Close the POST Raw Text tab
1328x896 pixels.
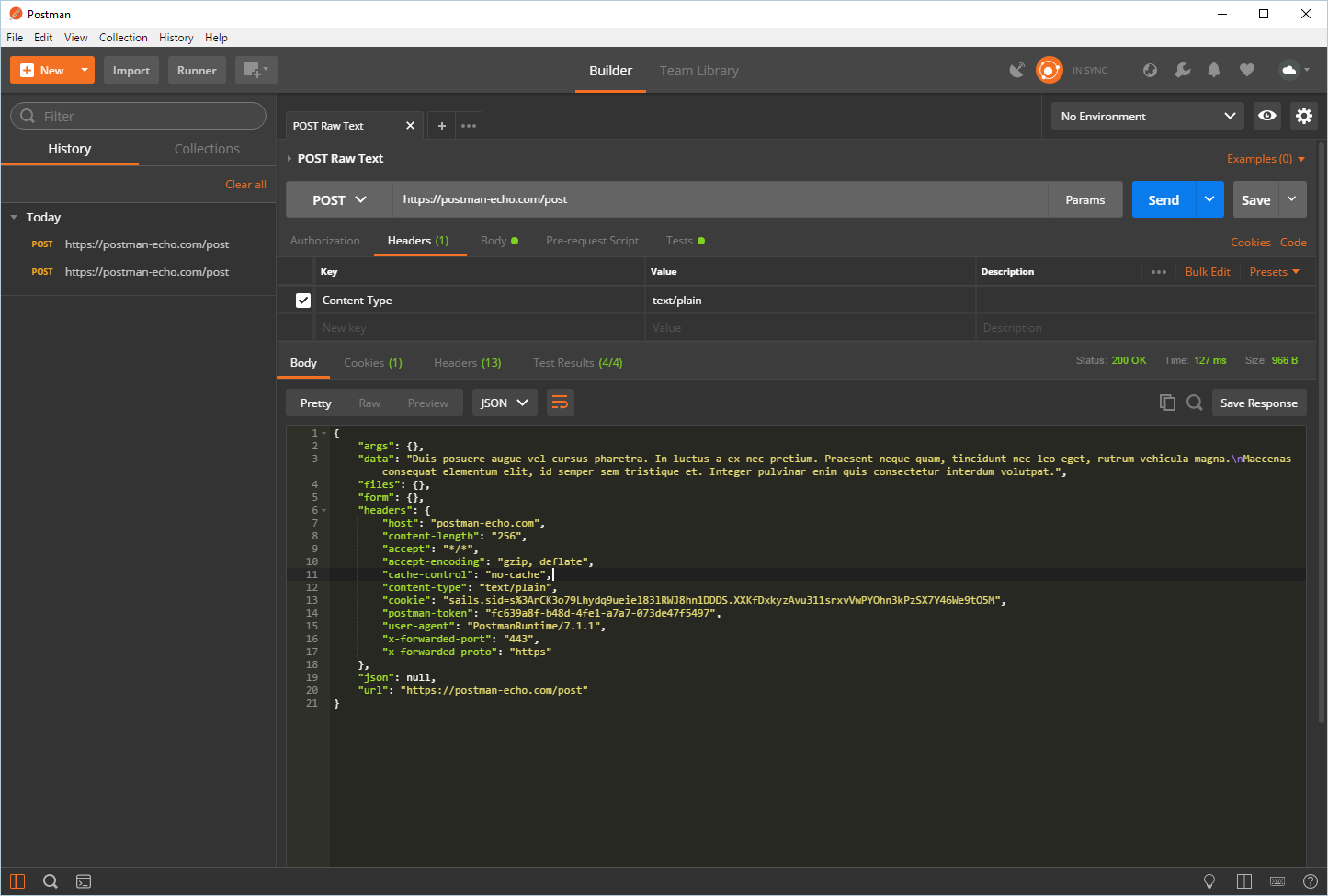pos(410,126)
